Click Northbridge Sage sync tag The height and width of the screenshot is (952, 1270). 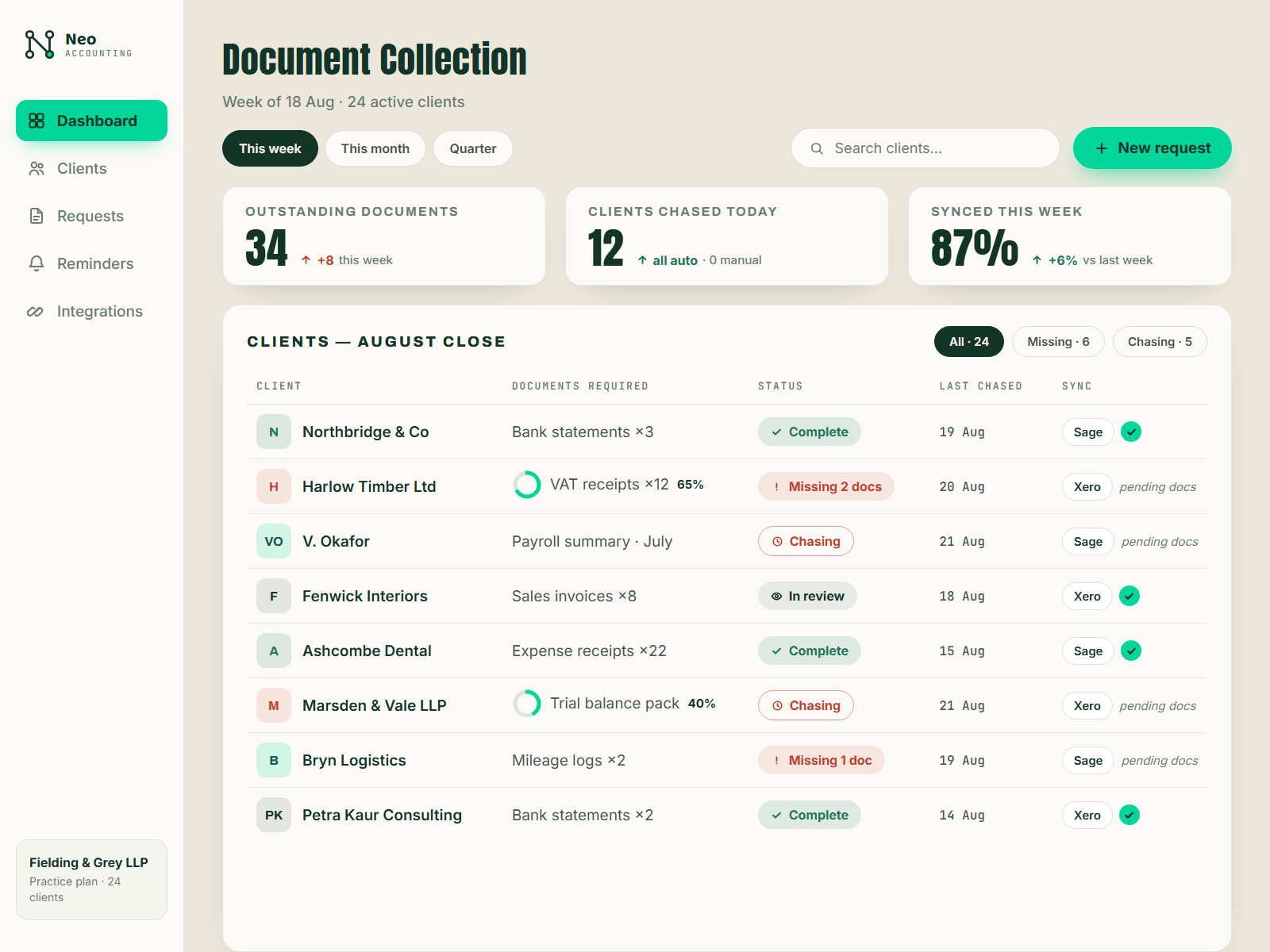tap(1088, 432)
